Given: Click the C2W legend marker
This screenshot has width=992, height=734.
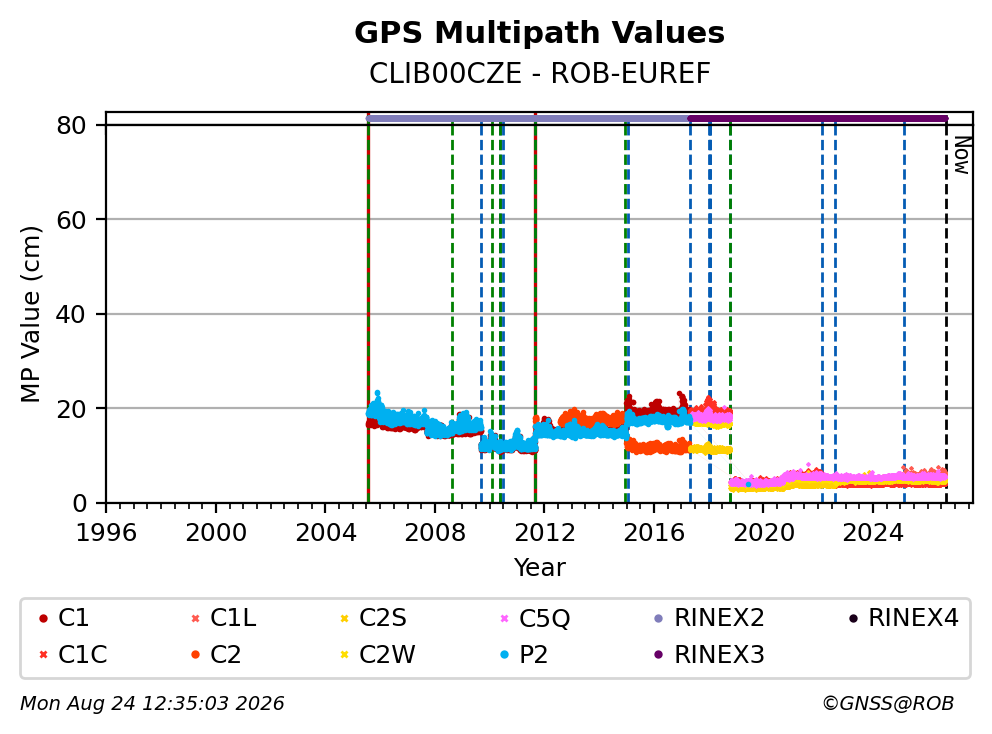Looking at the screenshot, I should coord(344,654).
